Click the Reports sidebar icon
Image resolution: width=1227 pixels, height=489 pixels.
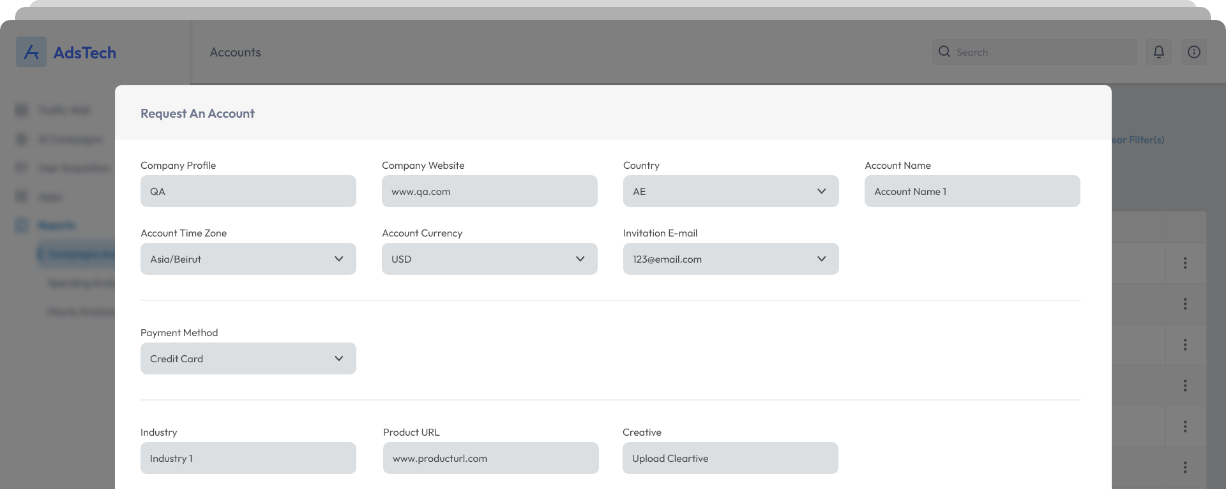(x=21, y=225)
